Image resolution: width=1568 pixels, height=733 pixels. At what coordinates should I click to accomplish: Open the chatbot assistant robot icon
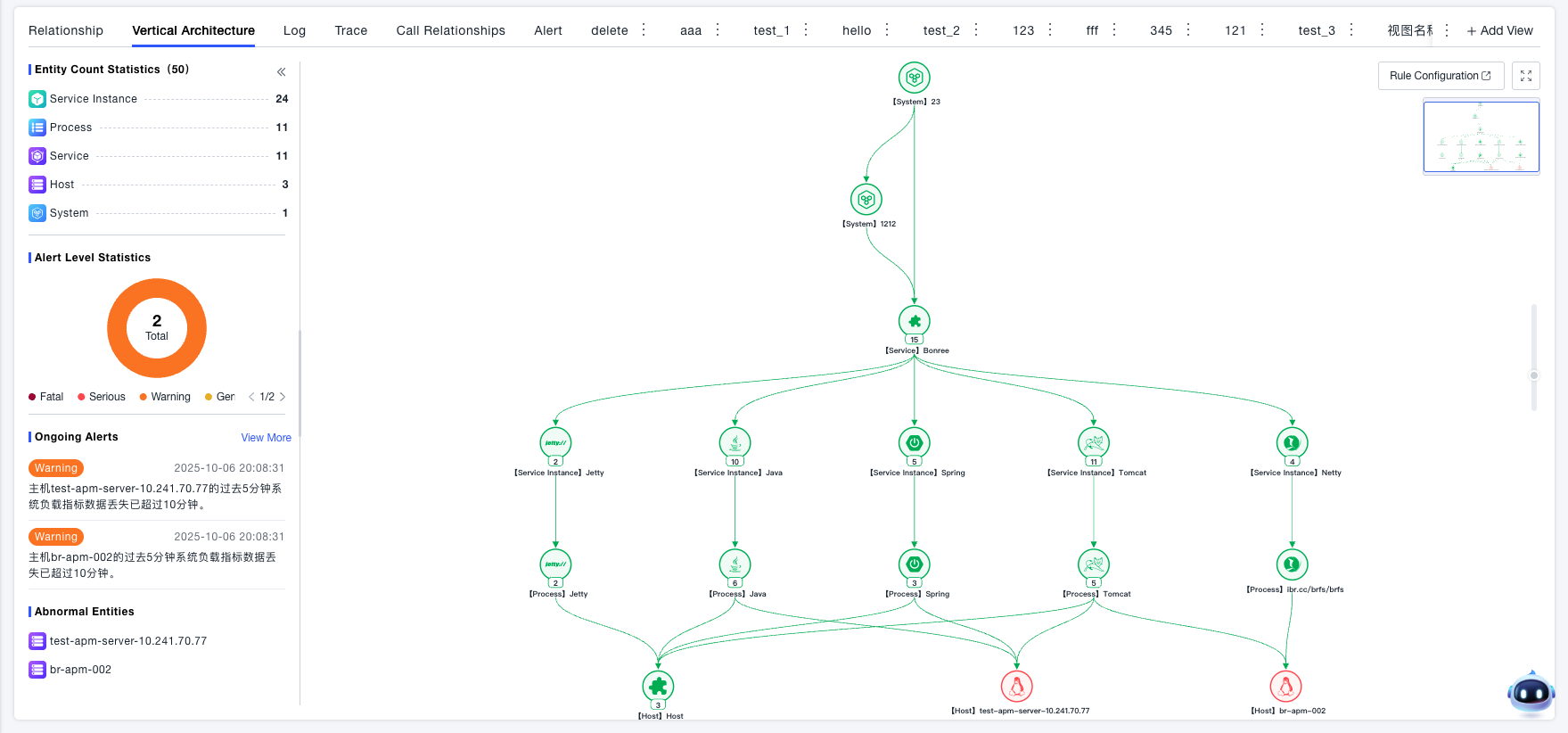(x=1531, y=693)
